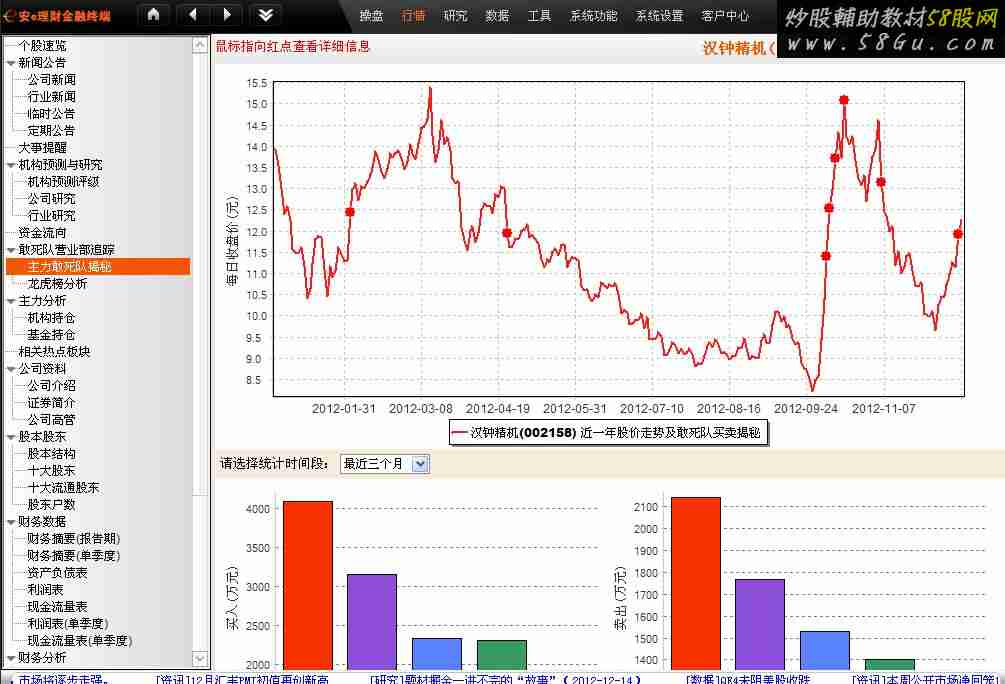This screenshot has height=684, width=1005.
Task: Open 行业新闻 in sidebar tree
Action: 51,97
